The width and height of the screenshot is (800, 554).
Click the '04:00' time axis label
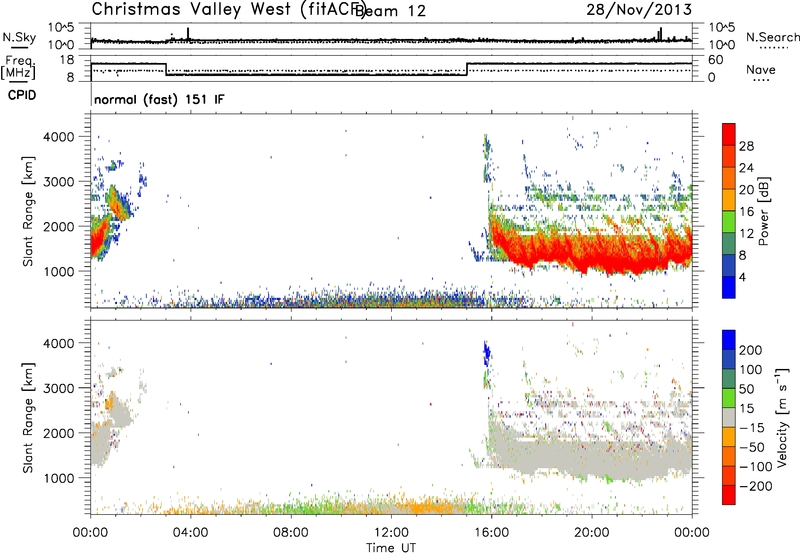pos(190,533)
